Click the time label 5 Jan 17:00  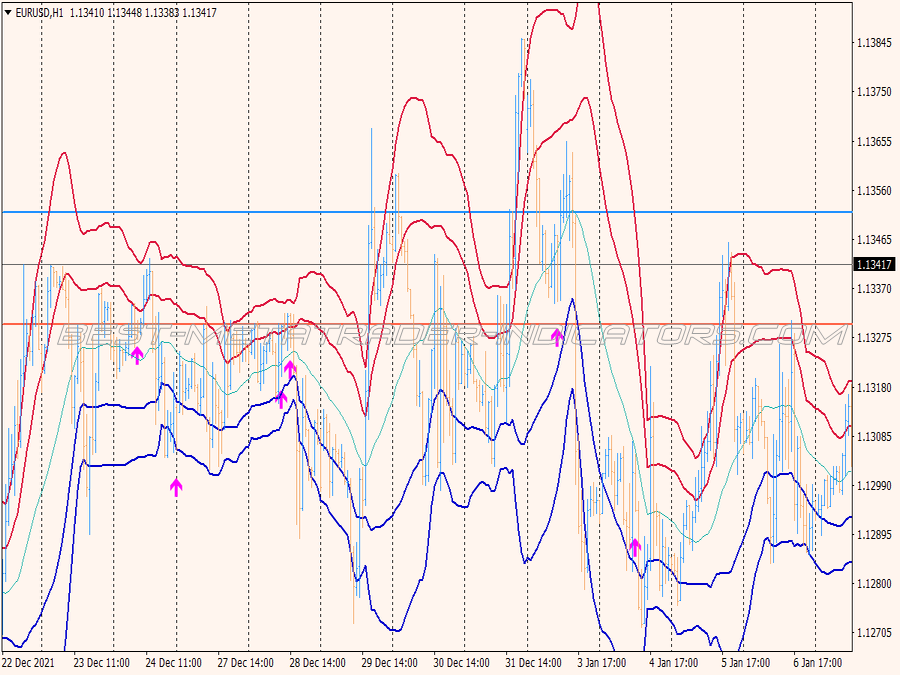746,663
